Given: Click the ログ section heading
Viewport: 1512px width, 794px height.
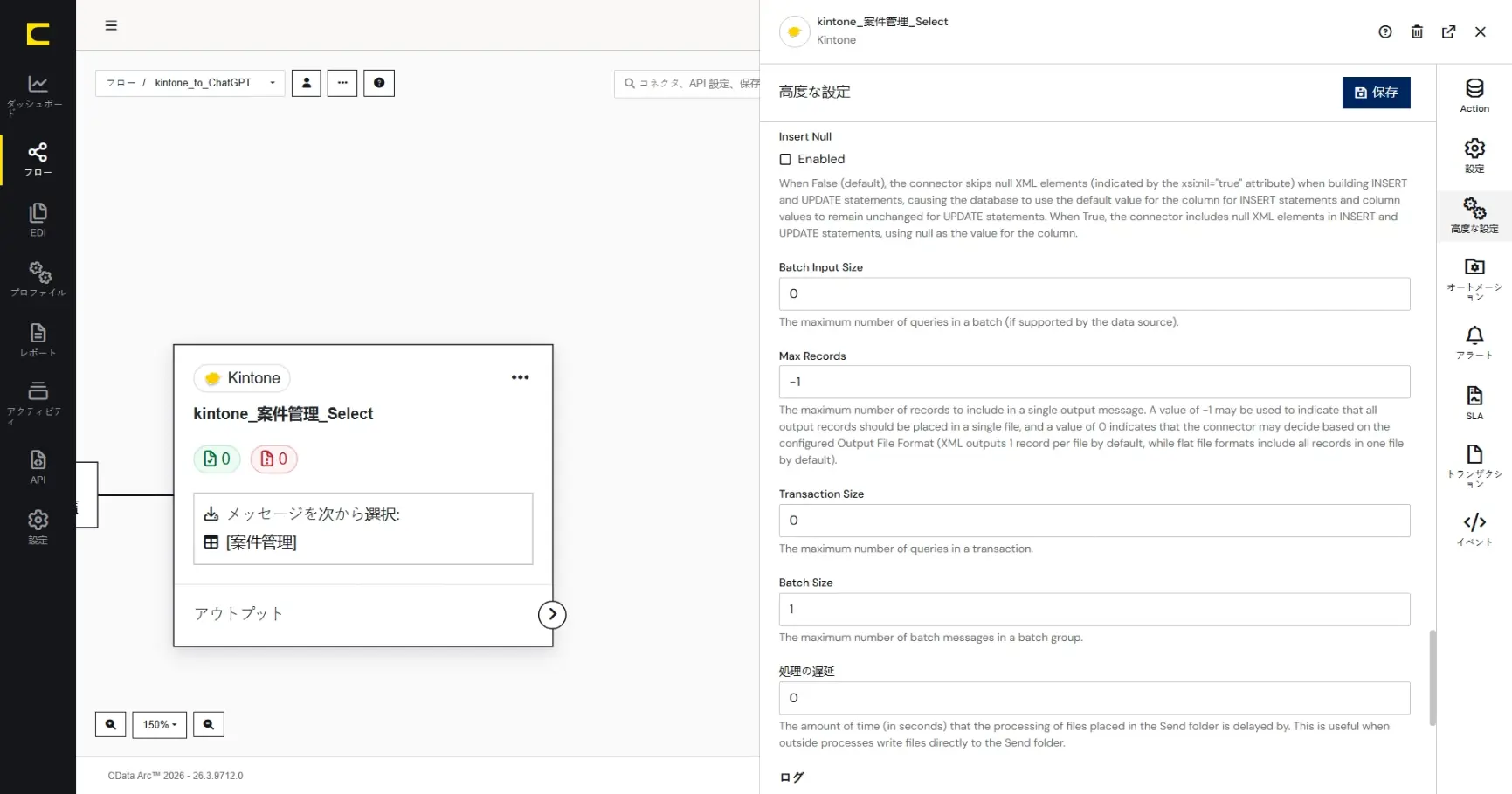Looking at the screenshot, I should tap(791, 777).
